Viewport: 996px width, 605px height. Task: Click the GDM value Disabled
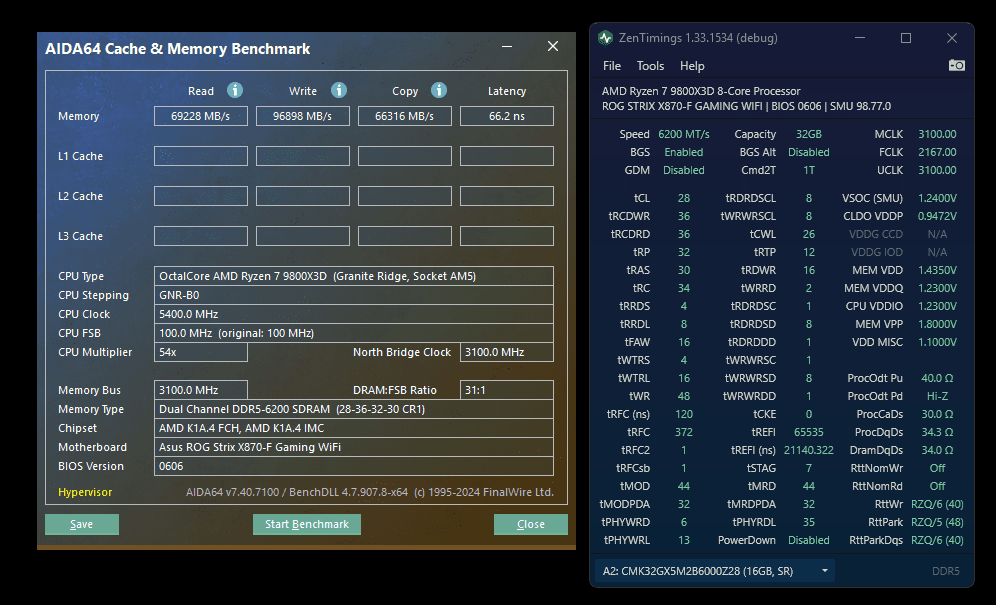pos(683,170)
